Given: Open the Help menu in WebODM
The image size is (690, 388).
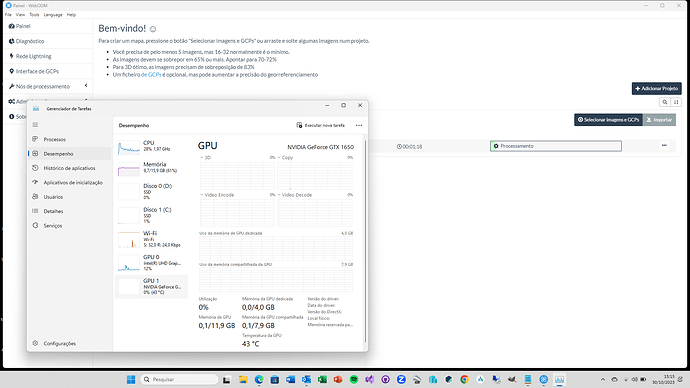Looking at the screenshot, I should pos(71,15).
